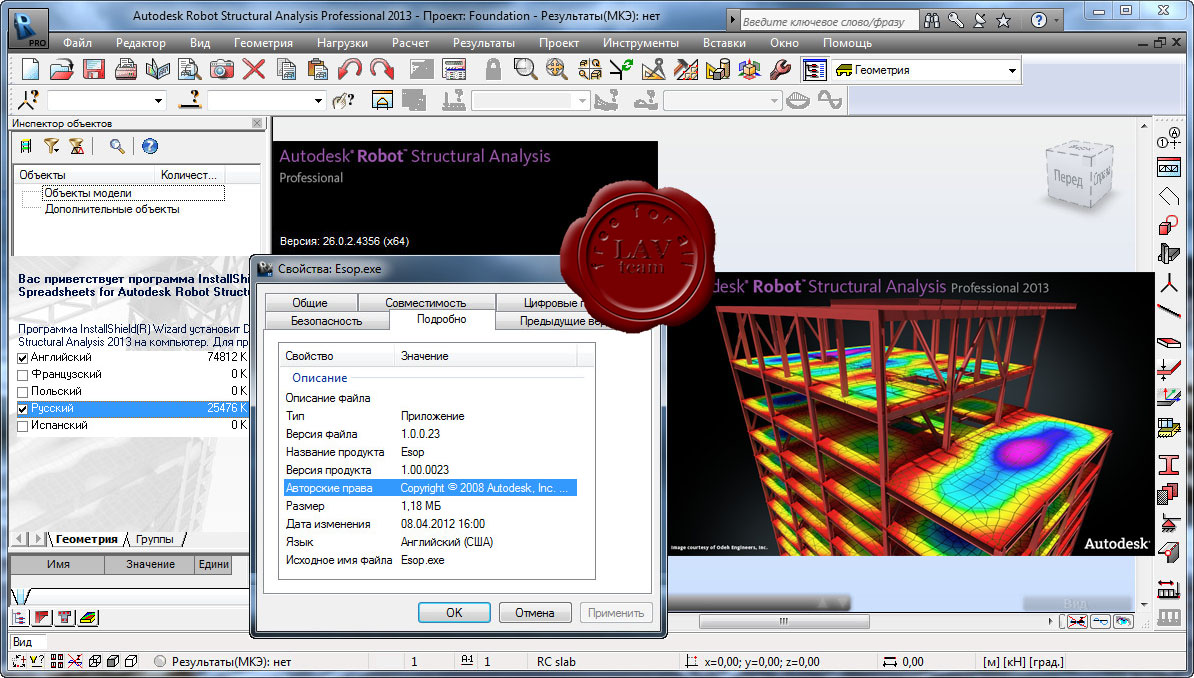Viewport: 1194px width, 678px height.
Task: Undo the last action with left red arrow
Action: [x=350, y=70]
